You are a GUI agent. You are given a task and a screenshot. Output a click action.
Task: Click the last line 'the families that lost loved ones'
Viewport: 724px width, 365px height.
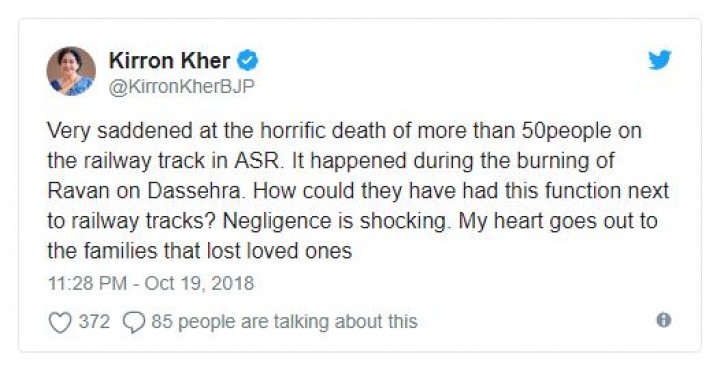[199, 251]
